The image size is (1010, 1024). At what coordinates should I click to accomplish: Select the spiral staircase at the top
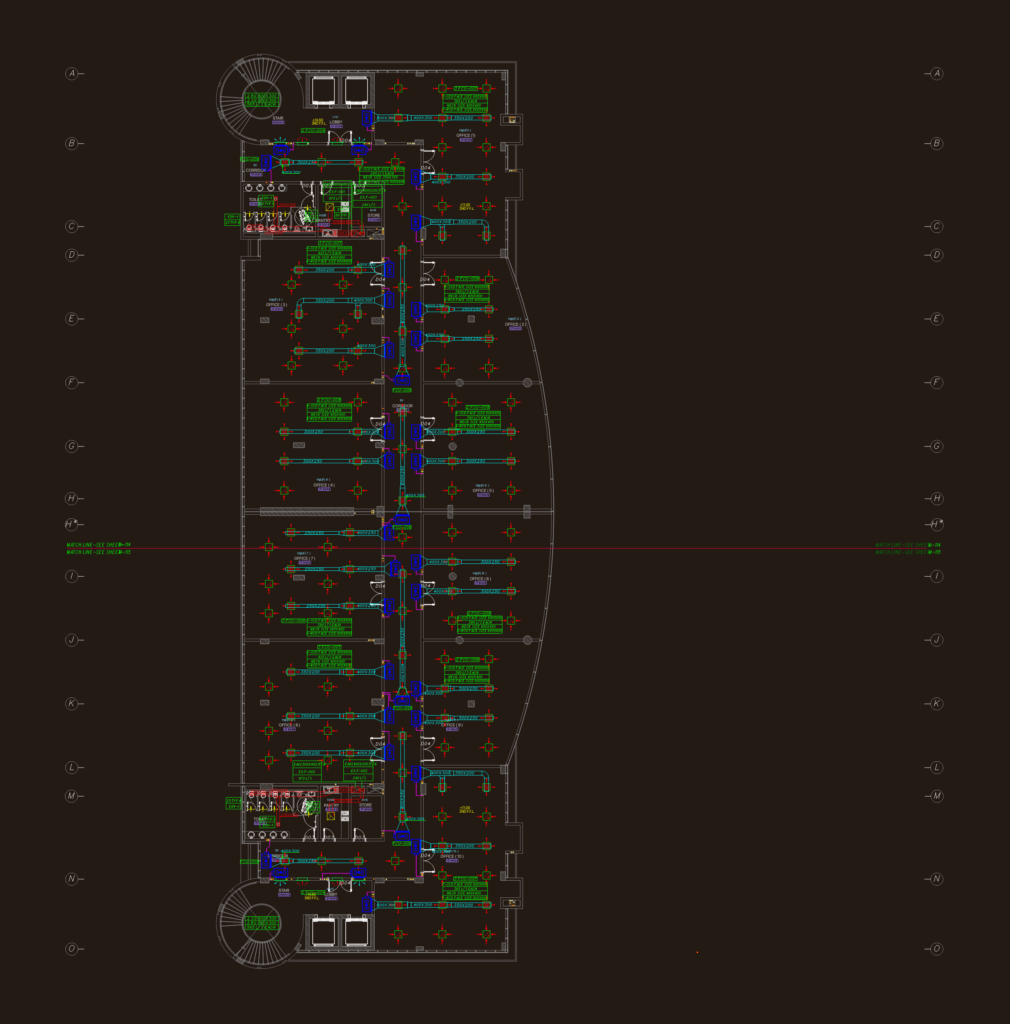(x=260, y=98)
